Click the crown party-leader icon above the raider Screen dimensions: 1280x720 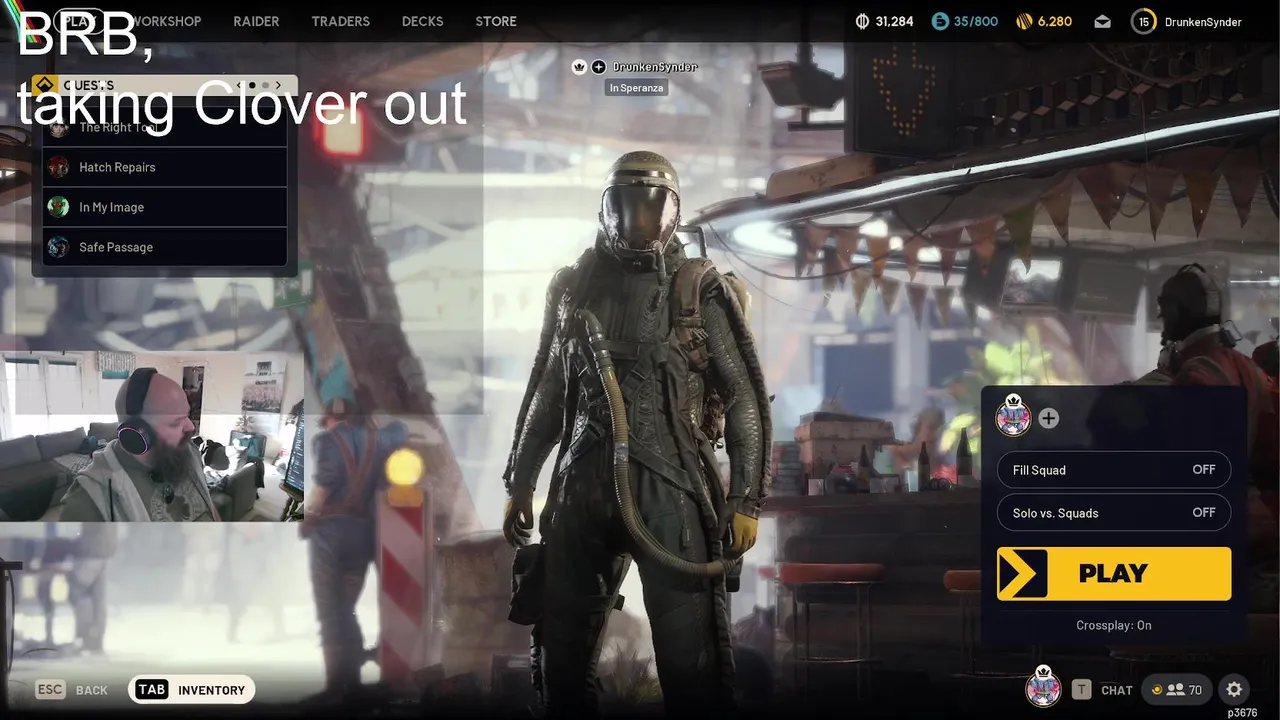[579, 67]
